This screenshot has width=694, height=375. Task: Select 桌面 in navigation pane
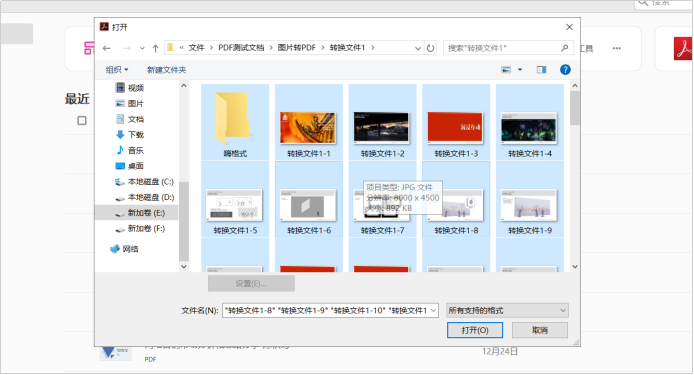tap(130, 166)
